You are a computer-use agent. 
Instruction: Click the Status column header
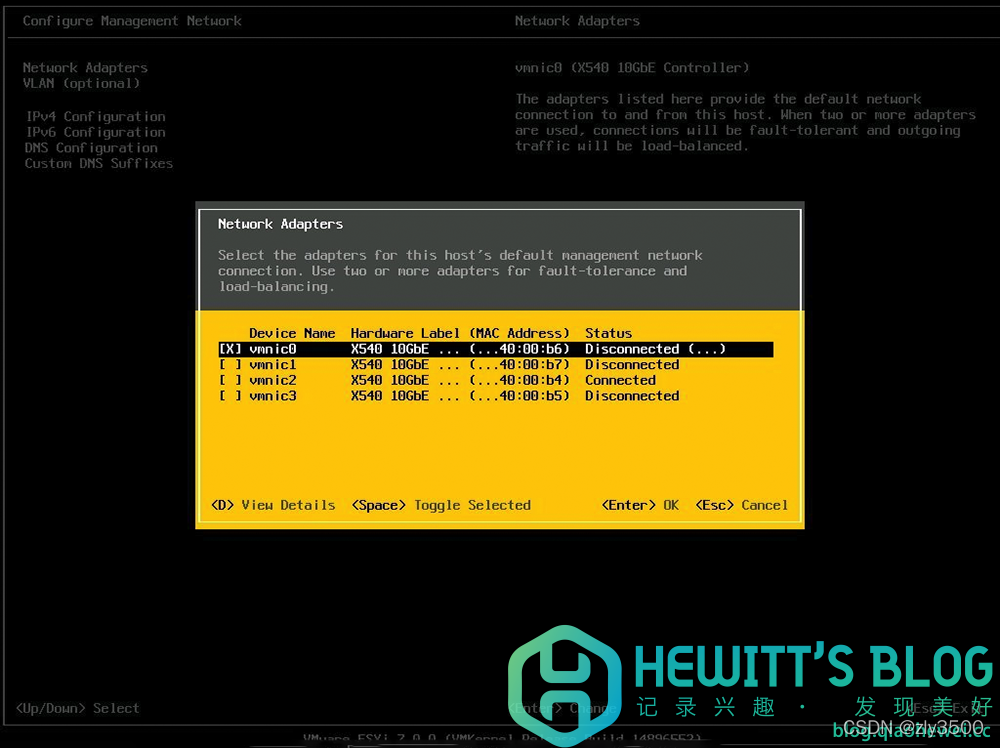[608, 334]
